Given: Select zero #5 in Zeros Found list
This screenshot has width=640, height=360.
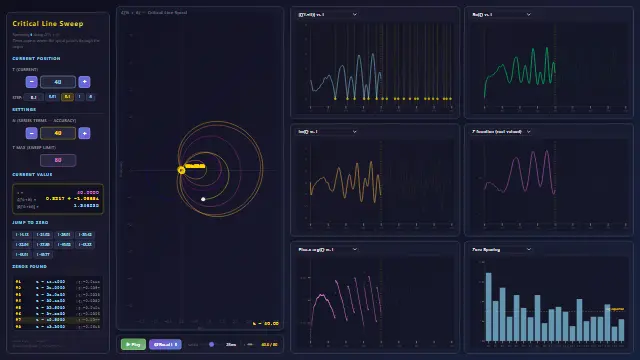Looking at the screenshot, I should coord(58,307).
